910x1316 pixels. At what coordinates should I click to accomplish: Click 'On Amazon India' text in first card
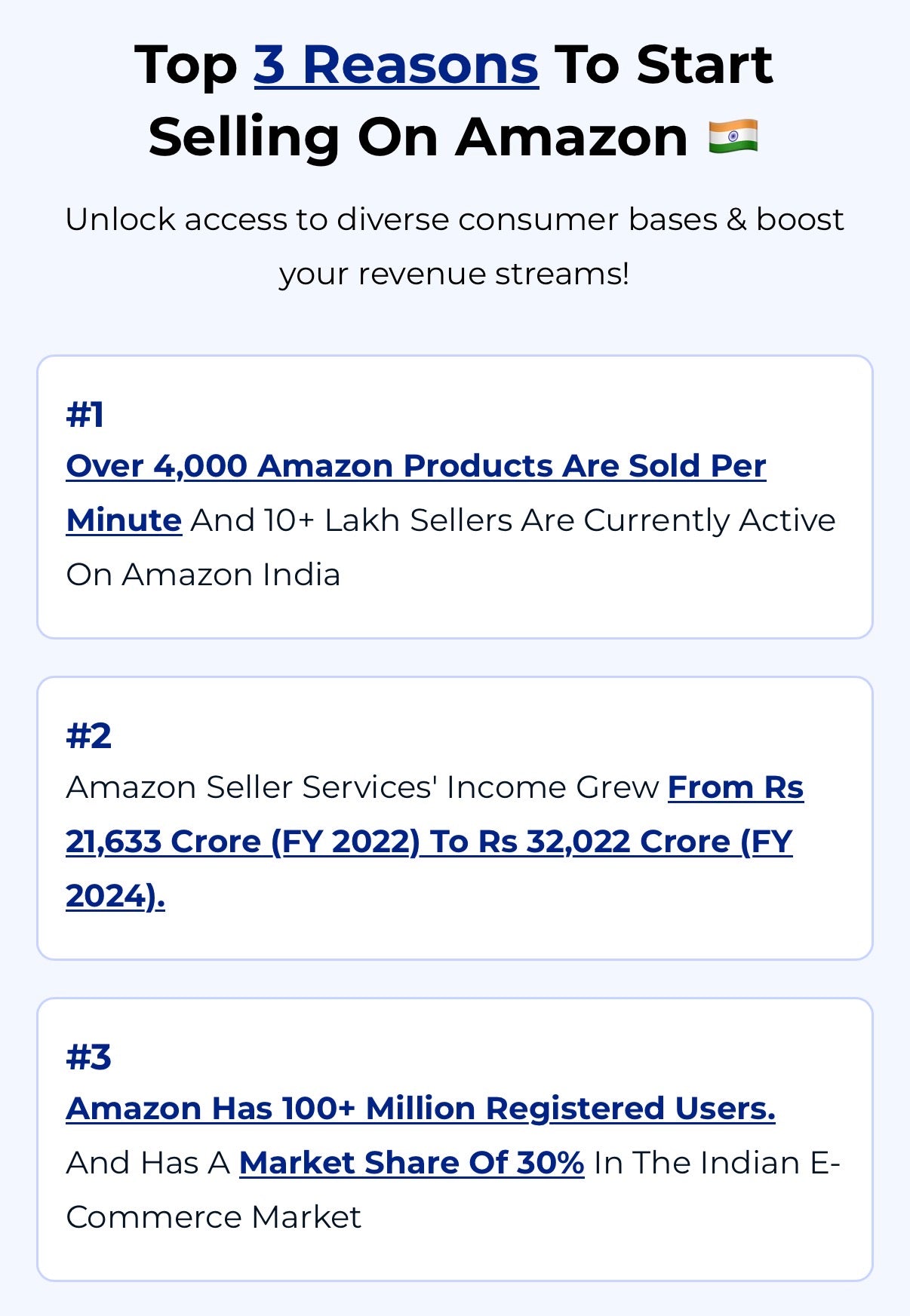click(x=203, y=575)
